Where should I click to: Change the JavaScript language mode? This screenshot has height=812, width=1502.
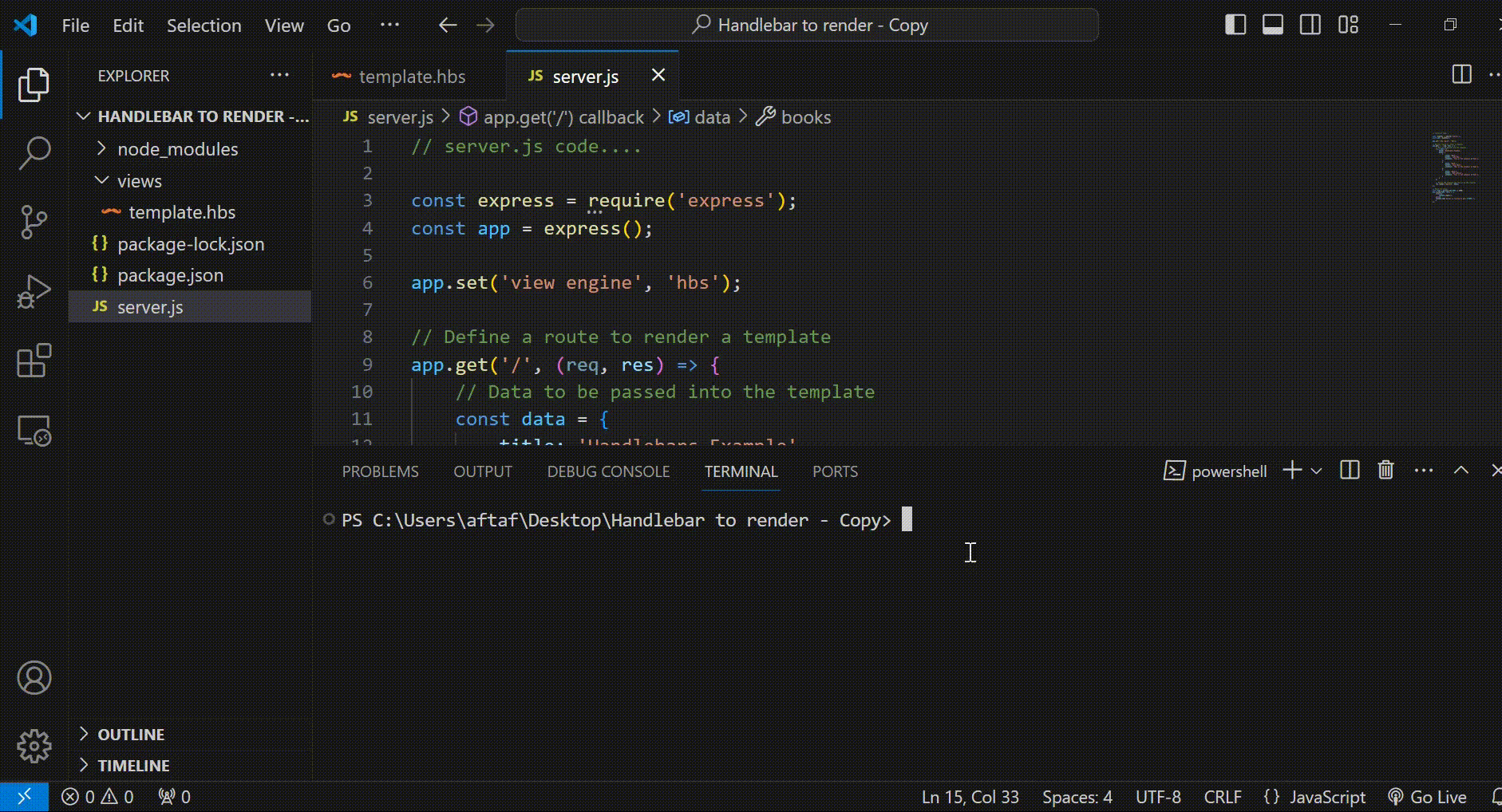[1326, 797]
